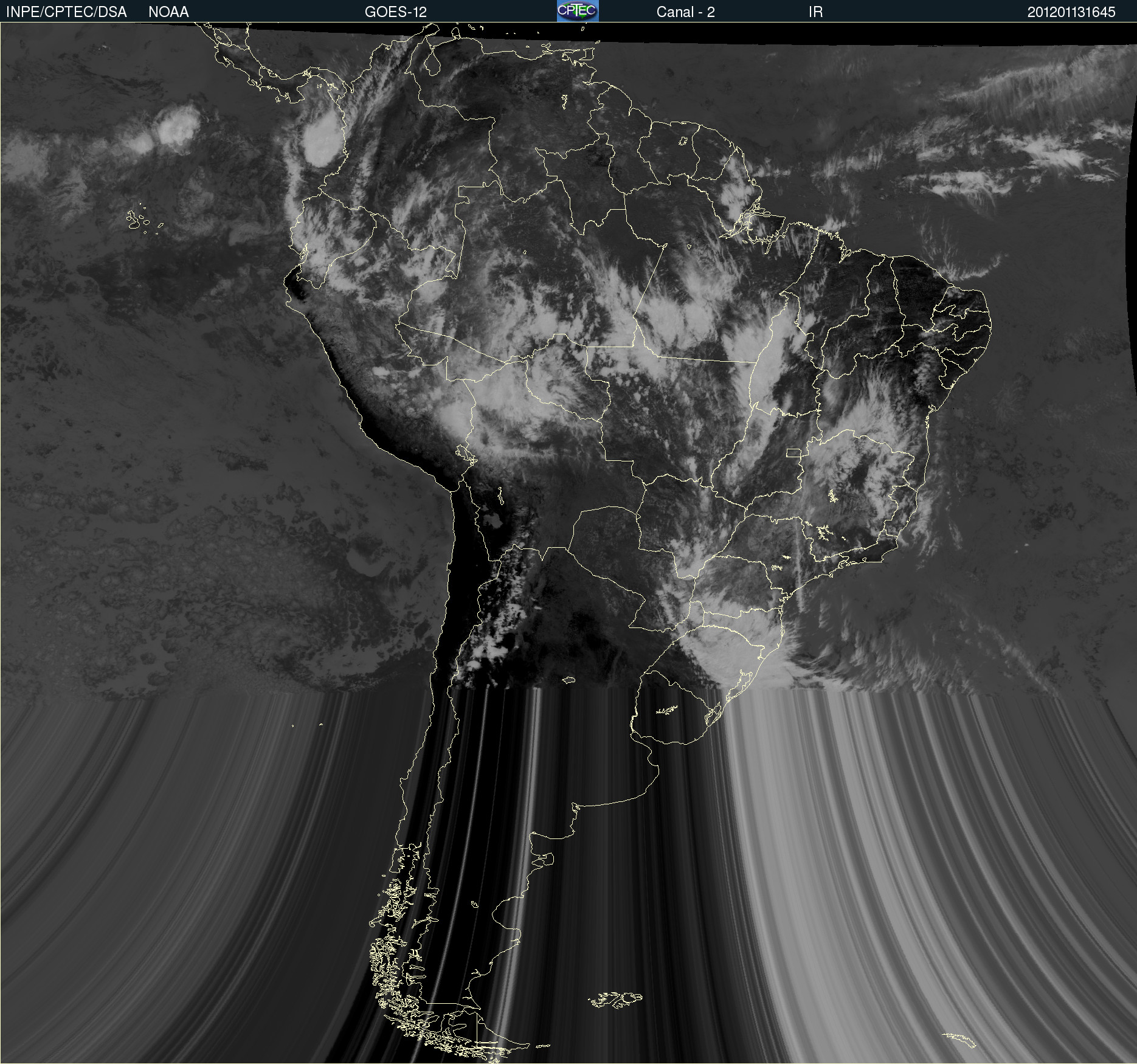The height and width of the screenshot is (1064, 1137).
Task: Click the IR label in the header
Action: coord(815,12)
